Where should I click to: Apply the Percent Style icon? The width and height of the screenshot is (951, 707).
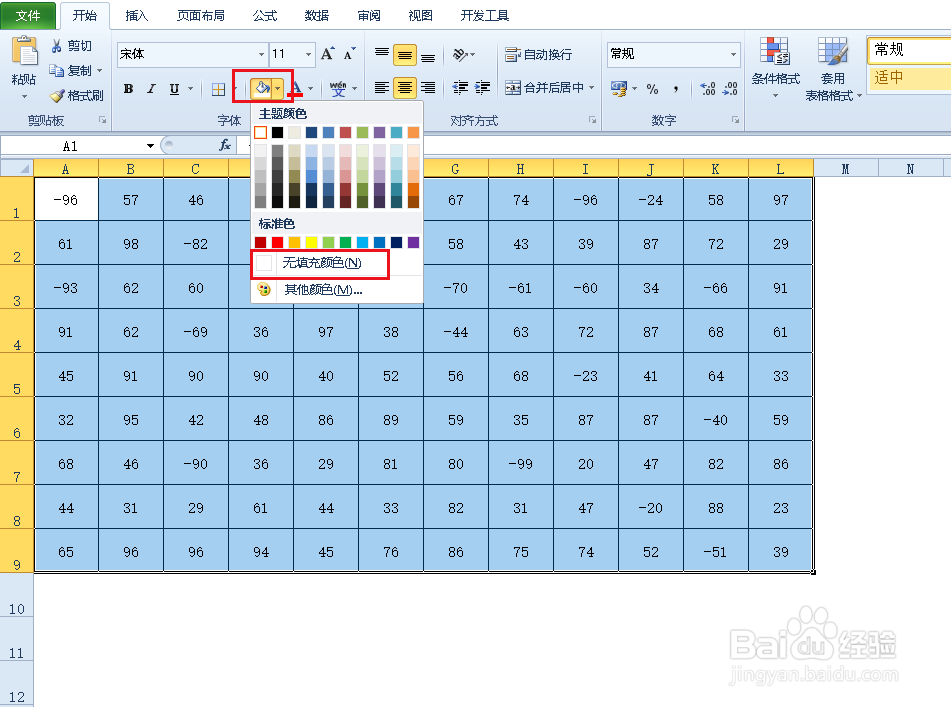coord(650,88)
